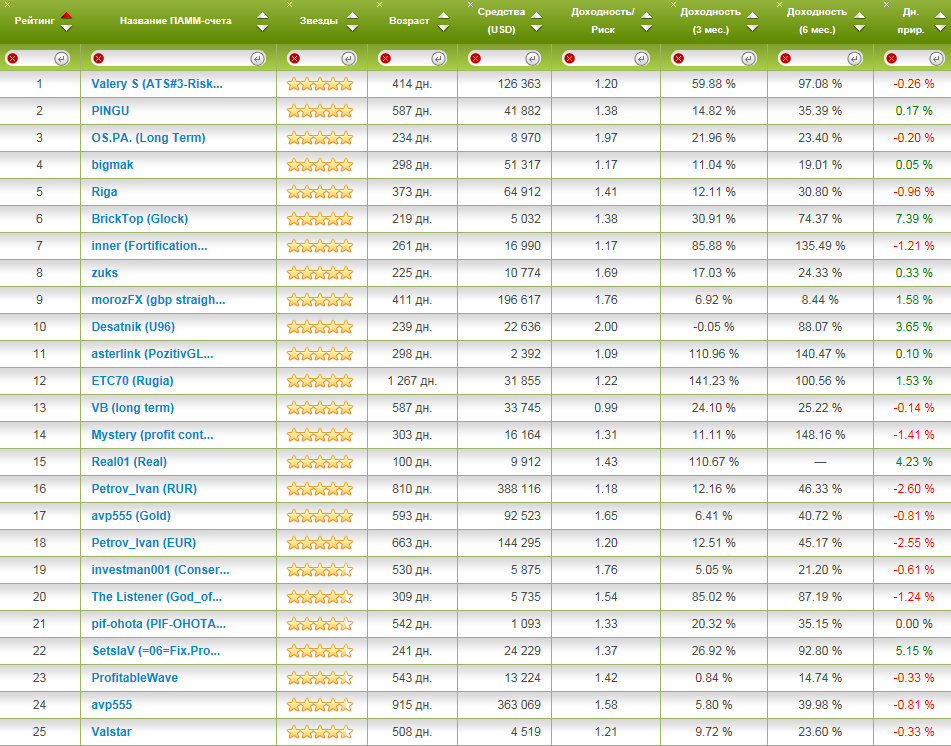This screenshot has width=951, height=746.
Task: Sort Возраст column ascending with up arrow
Action: [x=443, y=16]
